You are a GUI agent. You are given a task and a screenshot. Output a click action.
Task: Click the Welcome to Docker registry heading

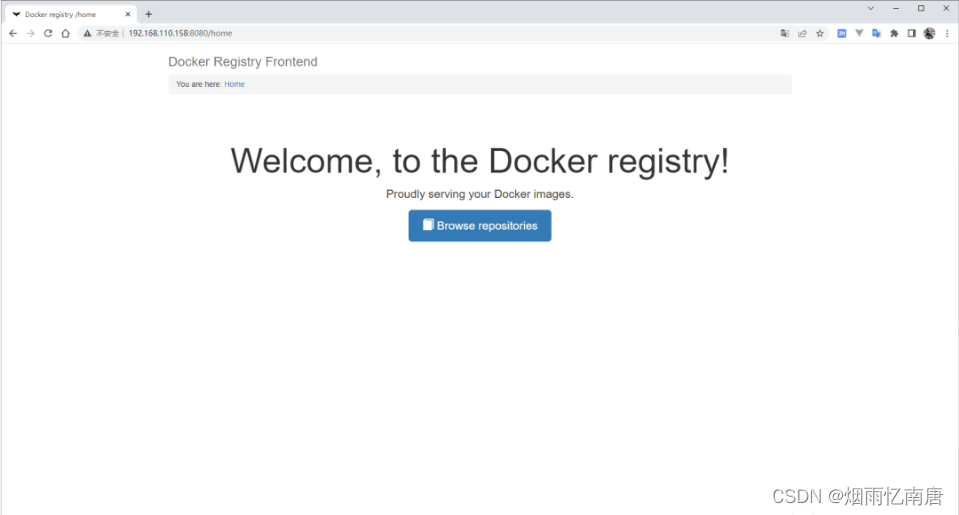(x=480, y=161)
